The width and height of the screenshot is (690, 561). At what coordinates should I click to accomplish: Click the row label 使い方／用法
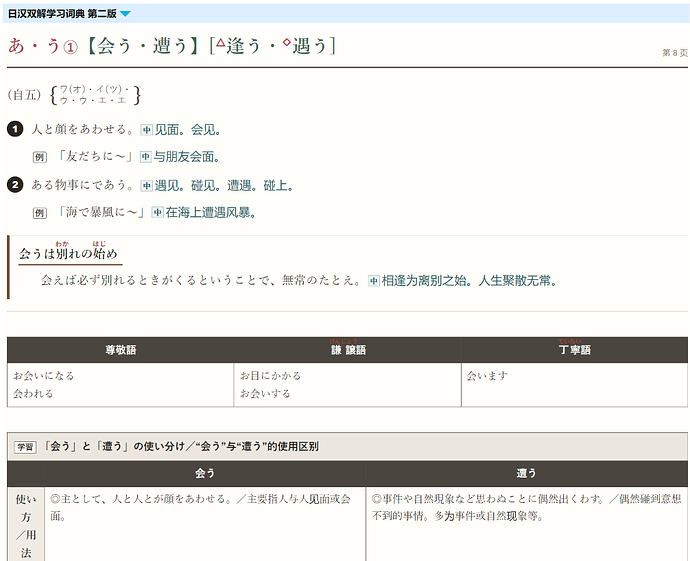(26, 526)
